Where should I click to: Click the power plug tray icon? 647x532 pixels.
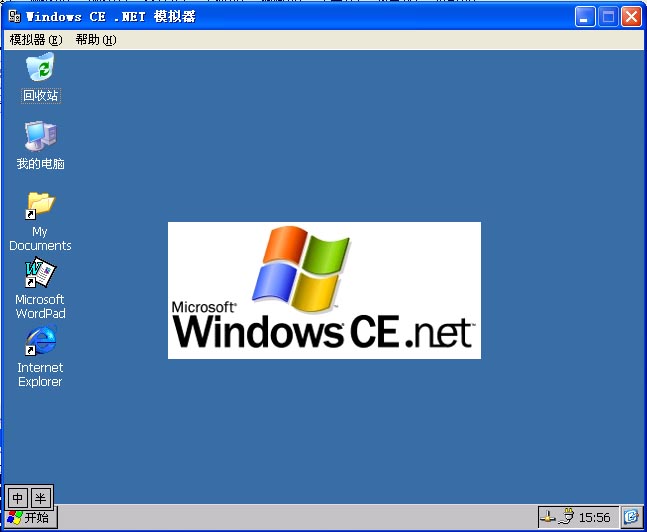point(567,517)
